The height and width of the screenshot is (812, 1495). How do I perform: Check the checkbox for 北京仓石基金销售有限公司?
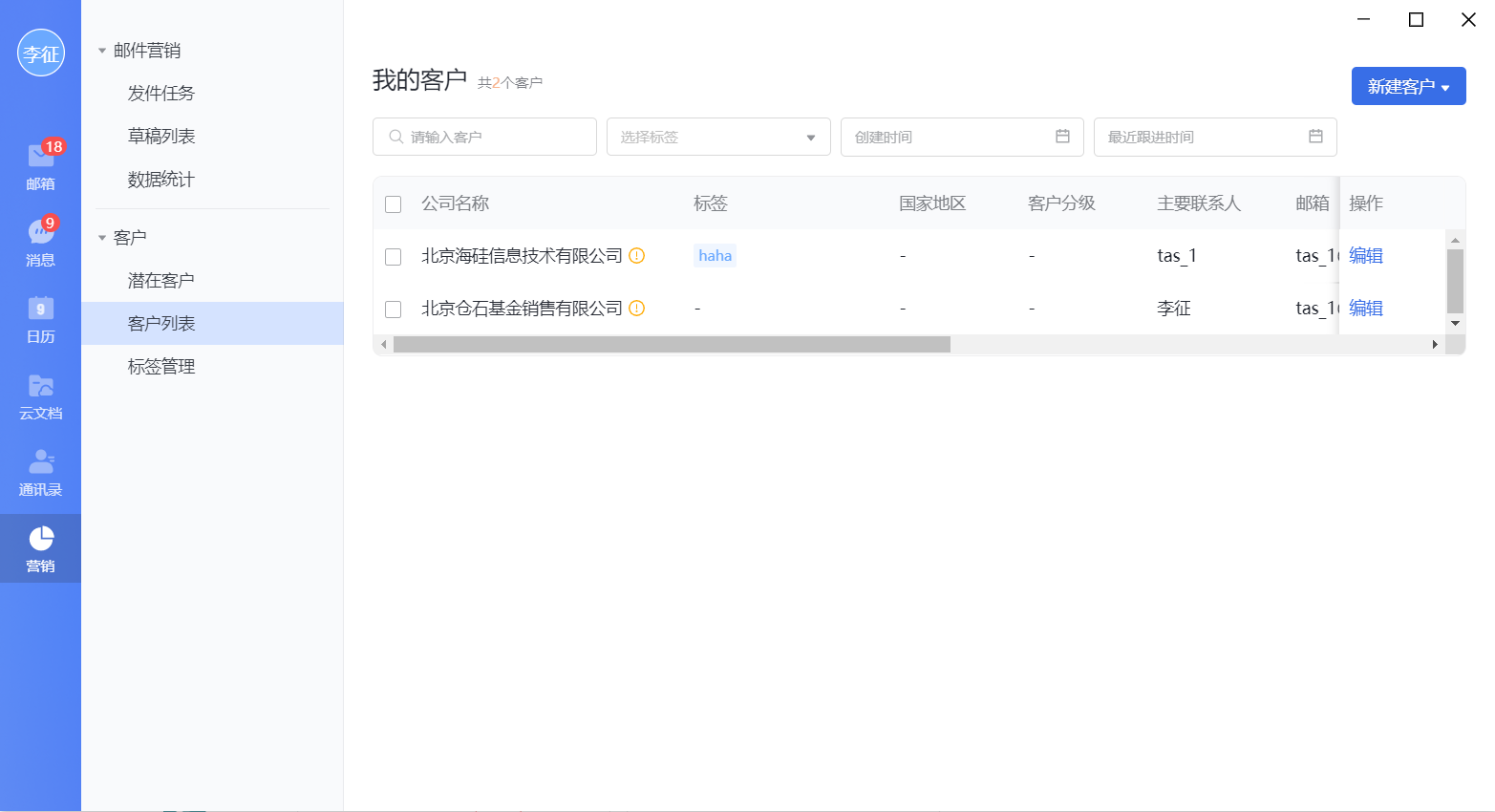[x=394, y=308]
